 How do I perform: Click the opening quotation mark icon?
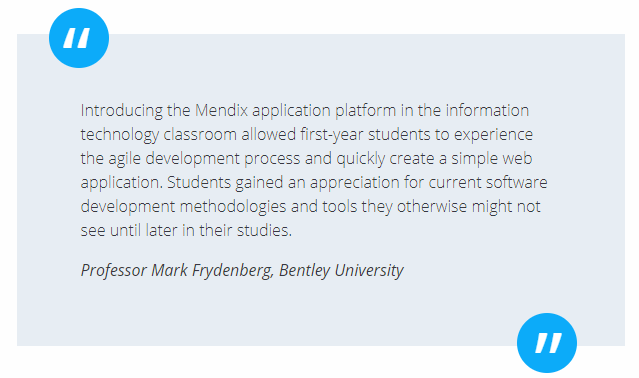pyautogui.click(x=79, y=38)
